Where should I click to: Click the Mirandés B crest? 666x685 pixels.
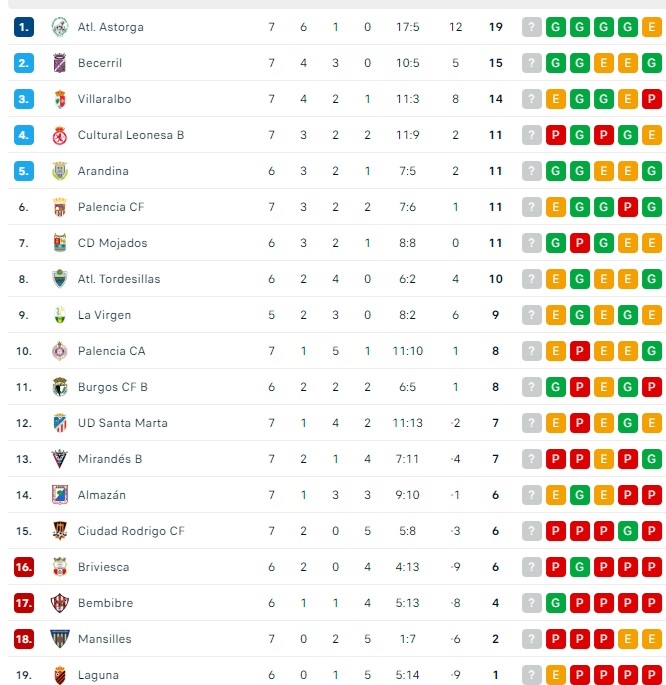pyautogui.click(x=59, y=459)
